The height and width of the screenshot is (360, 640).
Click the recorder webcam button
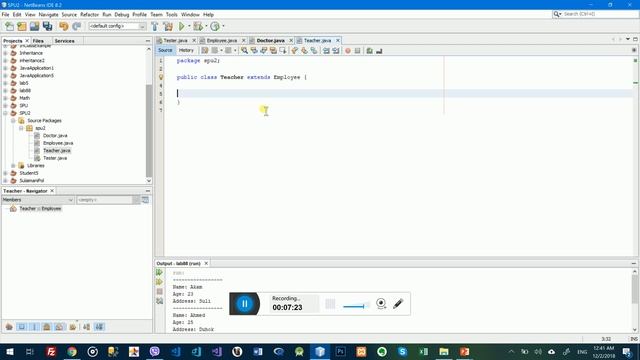(381, 303)
